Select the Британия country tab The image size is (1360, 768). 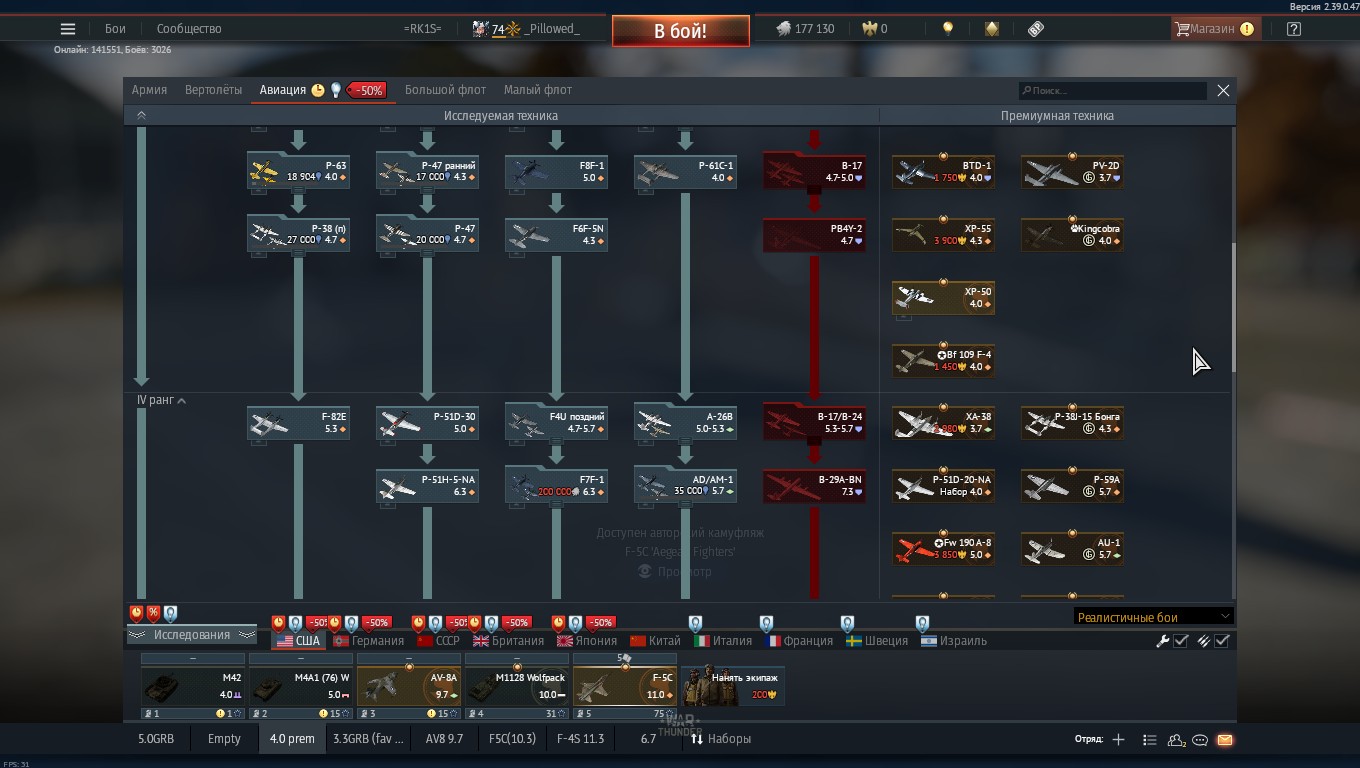point(509,641)
